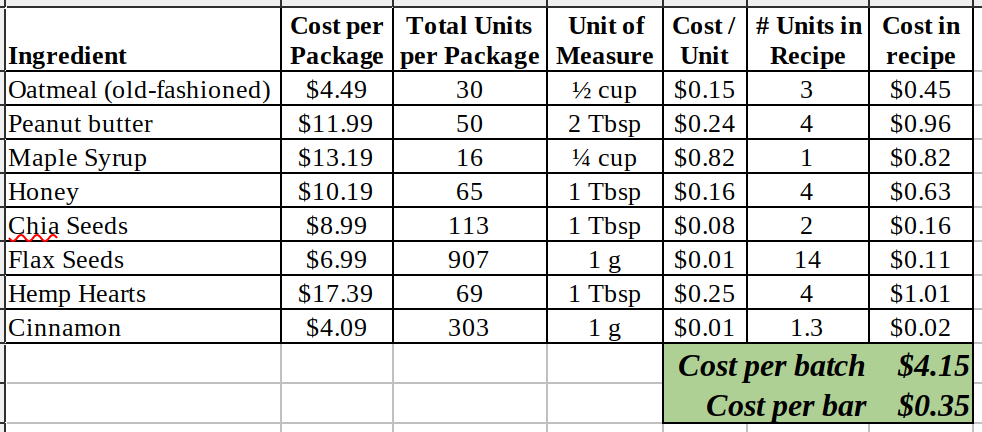Select the Oatmeal (old-fashioned) cell
Viewport: 982px width, 432px height.
pyautogui.click(x=143, y=89)
